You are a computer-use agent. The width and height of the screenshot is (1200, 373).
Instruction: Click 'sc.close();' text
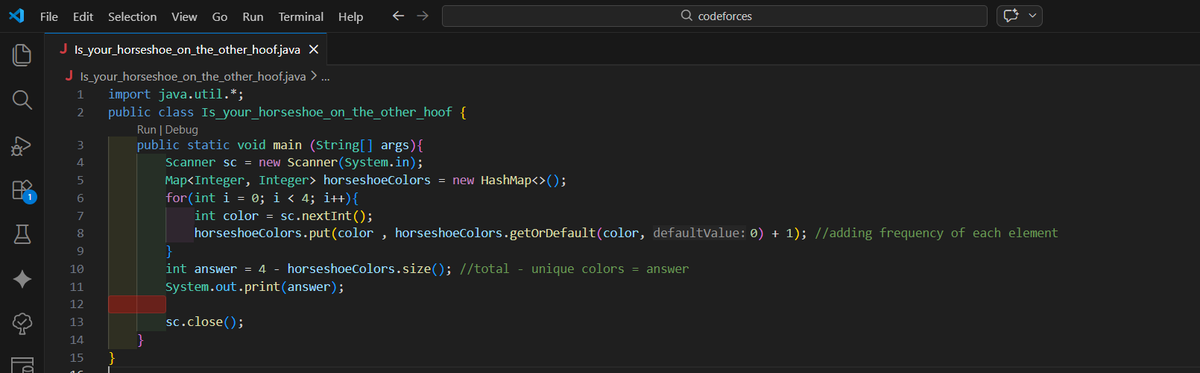pos(205,322)
